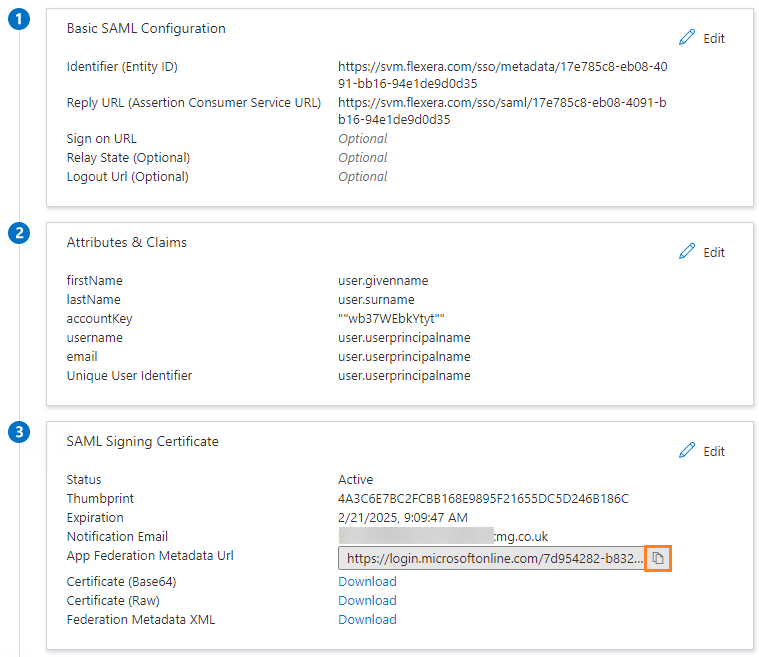Click the step 2 numbered circle
This screenshot has height=657, width=759.
pos(19,234)
